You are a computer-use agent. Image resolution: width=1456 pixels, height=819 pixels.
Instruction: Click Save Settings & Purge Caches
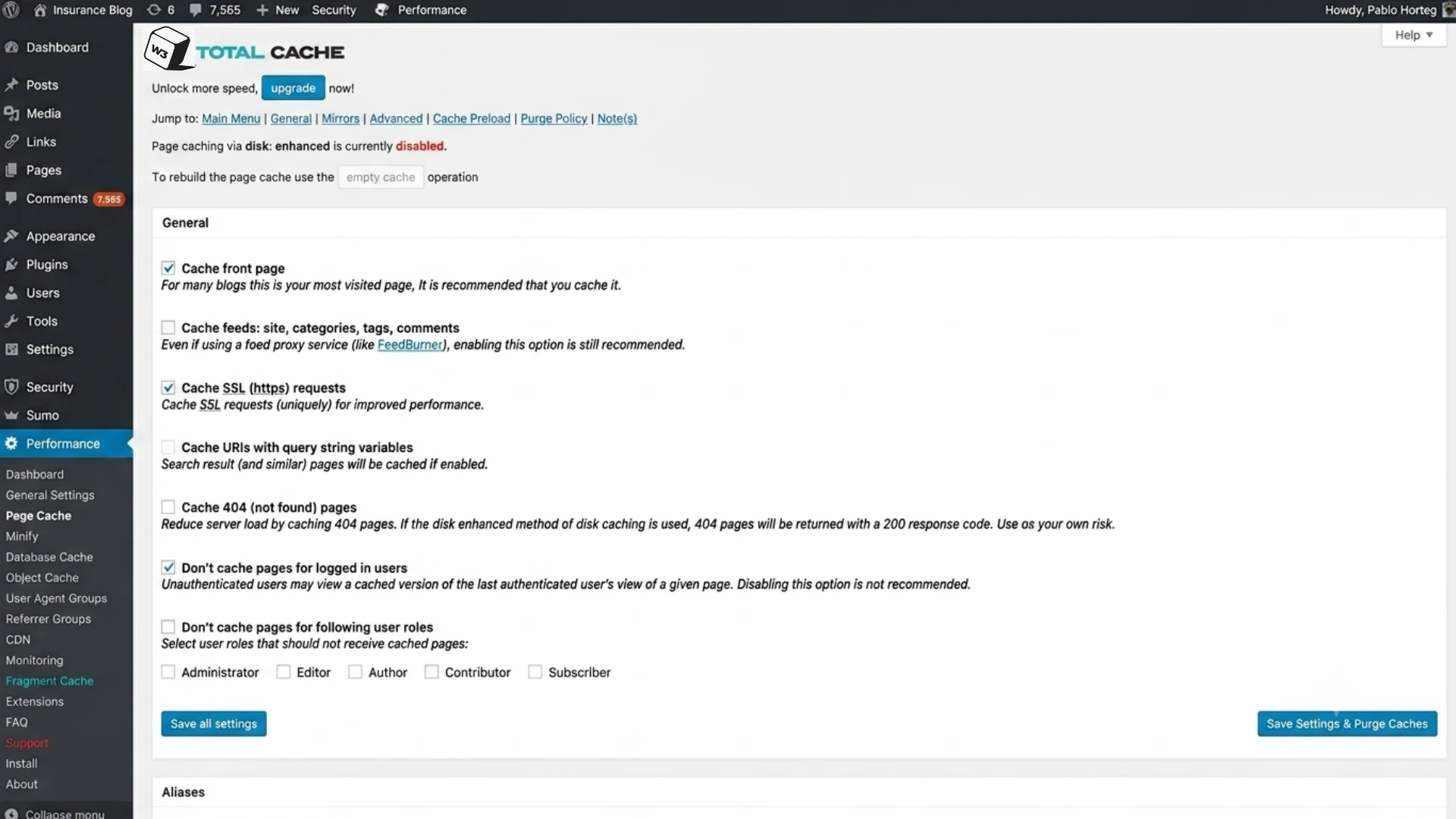click(1347, 723)
